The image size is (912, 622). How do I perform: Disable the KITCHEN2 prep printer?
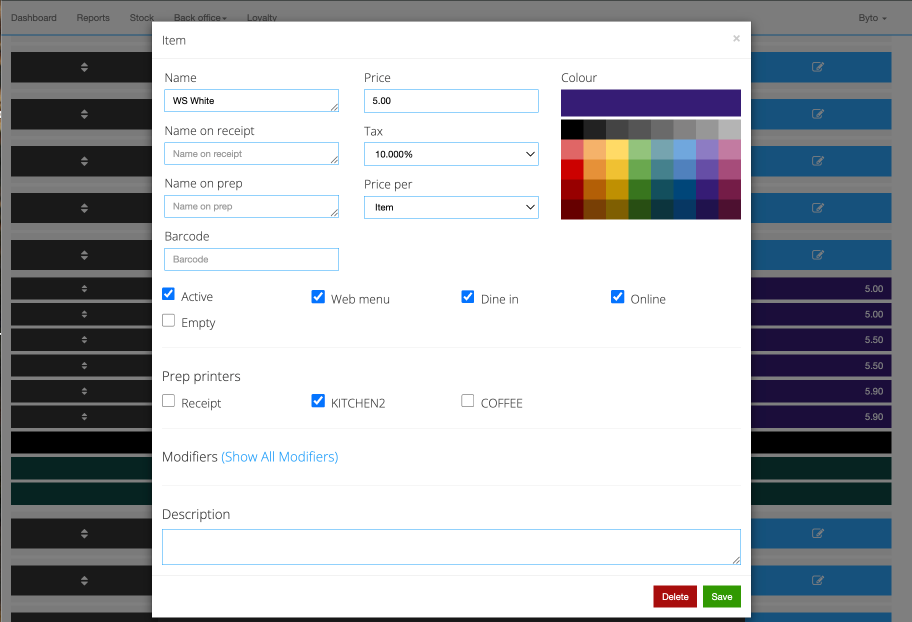(318, 402)
